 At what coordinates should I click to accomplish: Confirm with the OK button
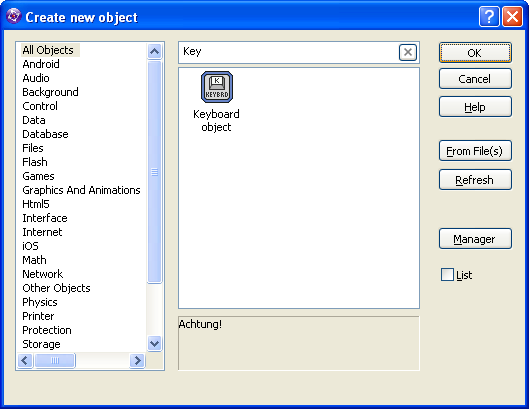click(475, 53)
